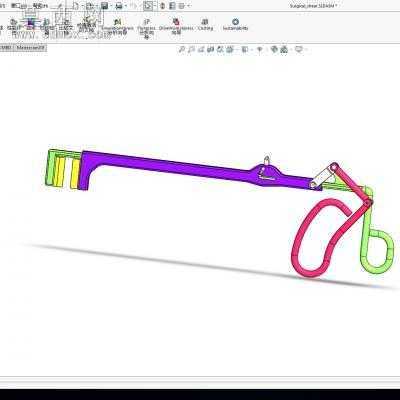Click the Display Style icon

pyautogui.click(x=245, y=50)
